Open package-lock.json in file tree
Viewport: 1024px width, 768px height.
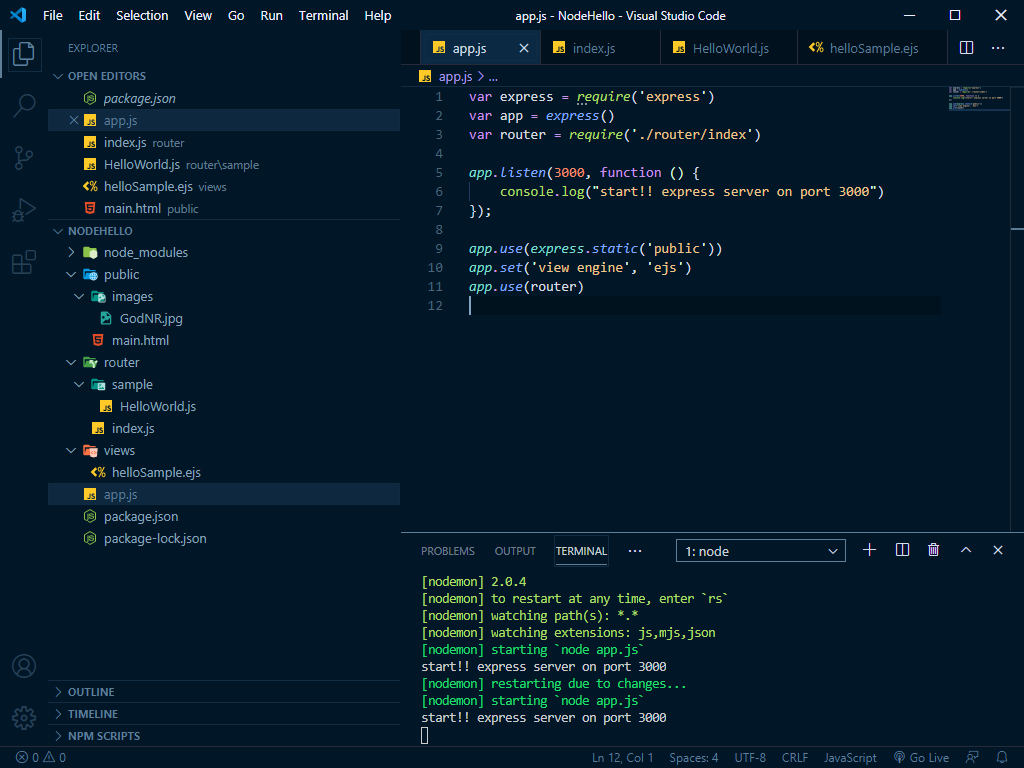[x=224, y=539]
